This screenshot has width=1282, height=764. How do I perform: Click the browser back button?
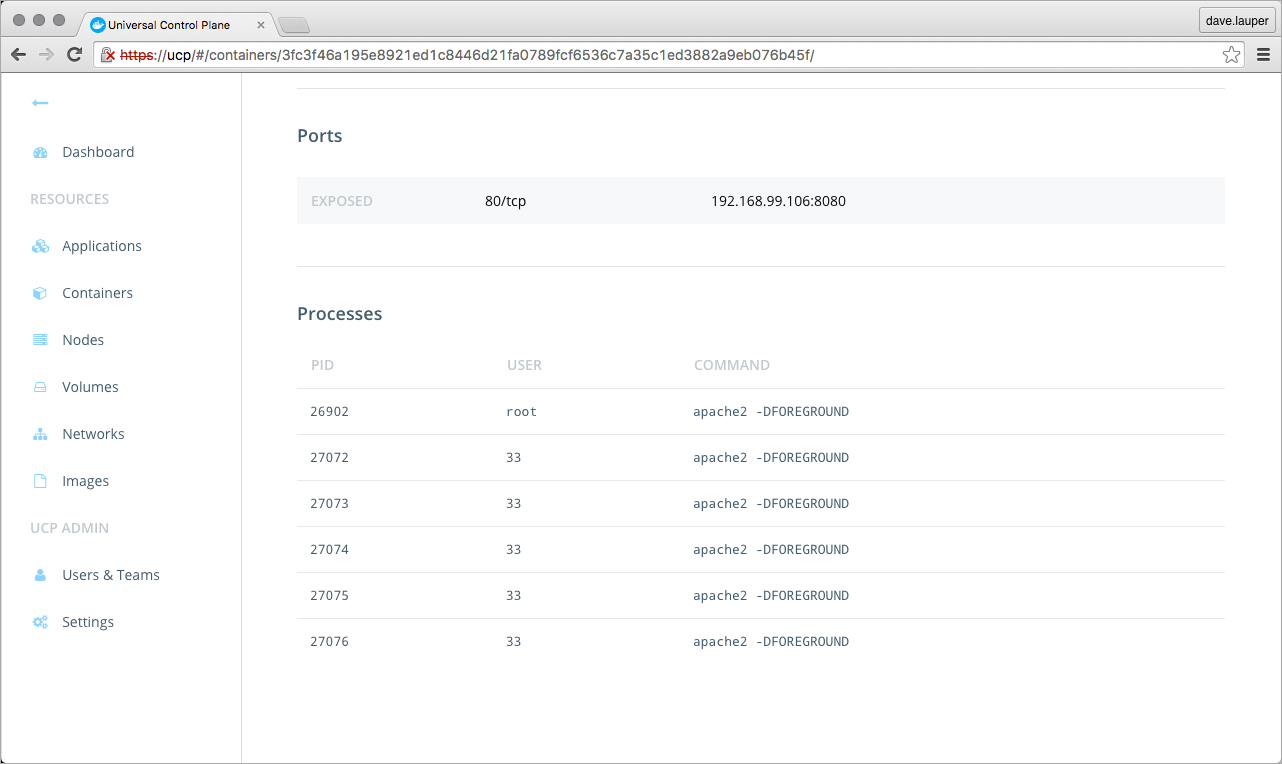18,55
